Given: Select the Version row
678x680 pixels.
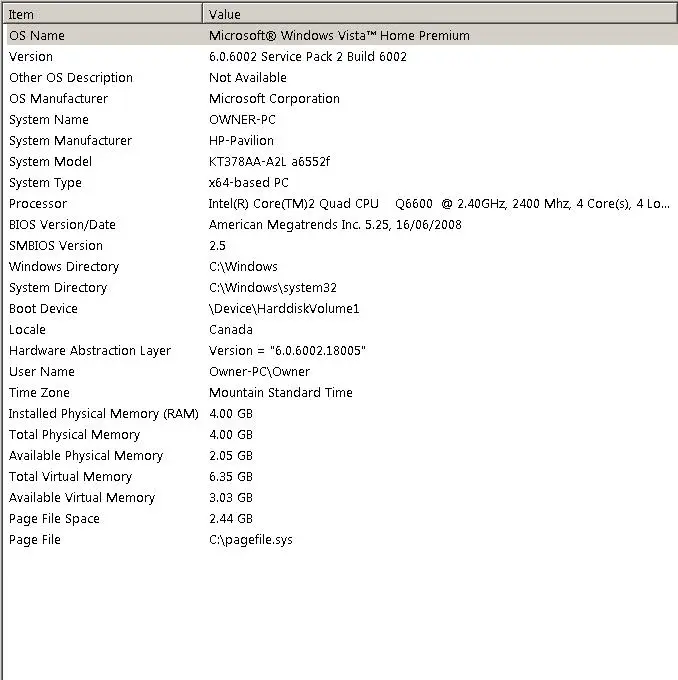Looking at the screenshot, I should tap(31, 56).
